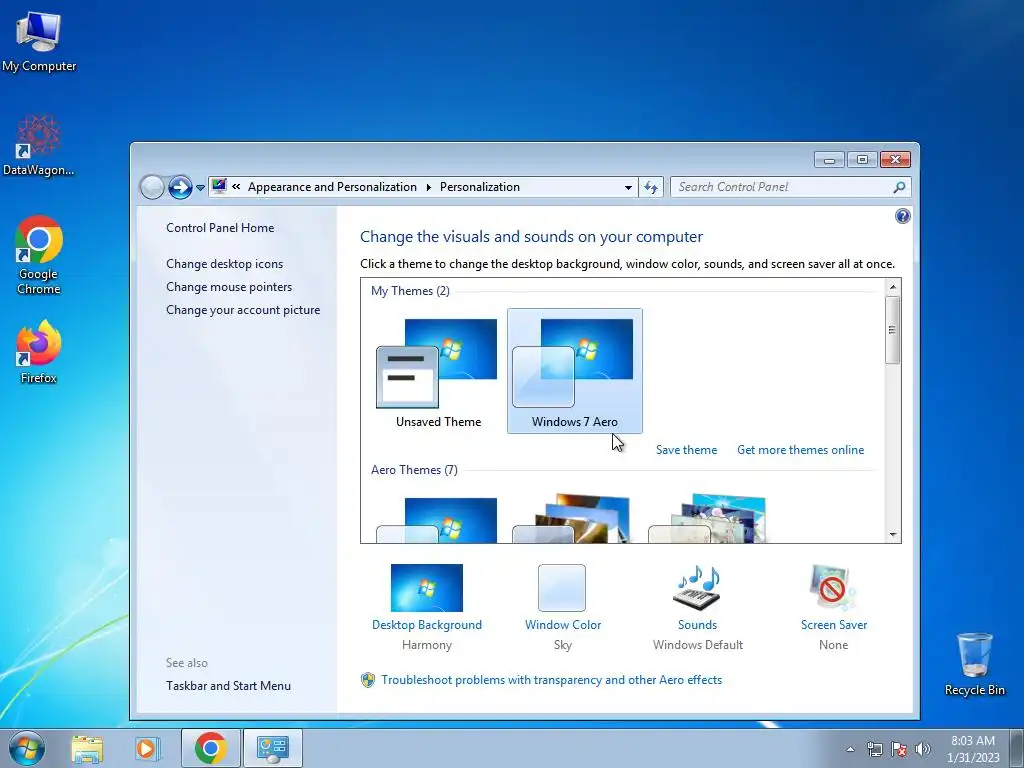This screenshot has height=768, width=1024.
Task: Maximize the Personalization window
Action: tap(862, 159)
